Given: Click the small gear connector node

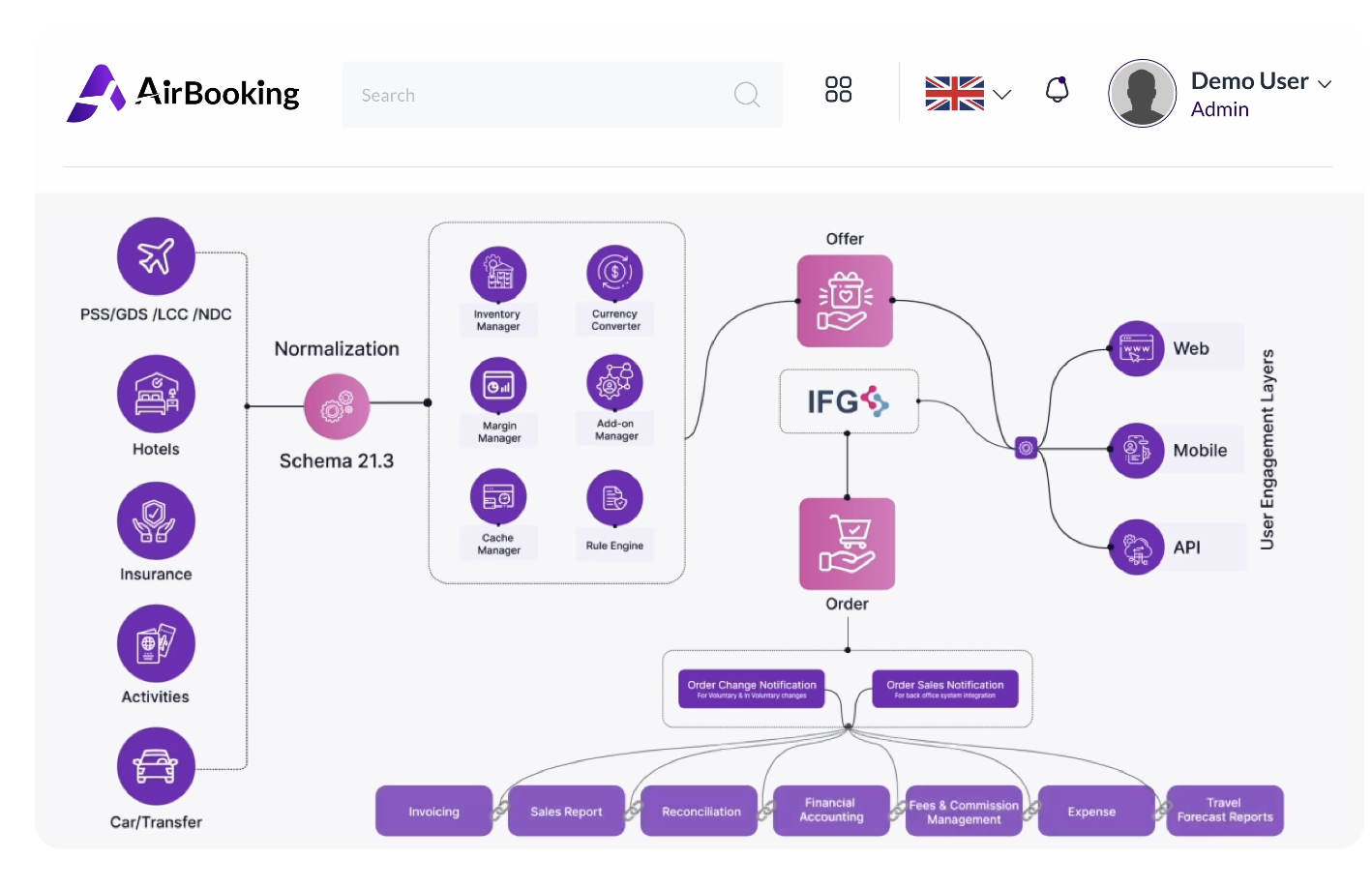Looking at the screenshot, I should pos(1027,448).
